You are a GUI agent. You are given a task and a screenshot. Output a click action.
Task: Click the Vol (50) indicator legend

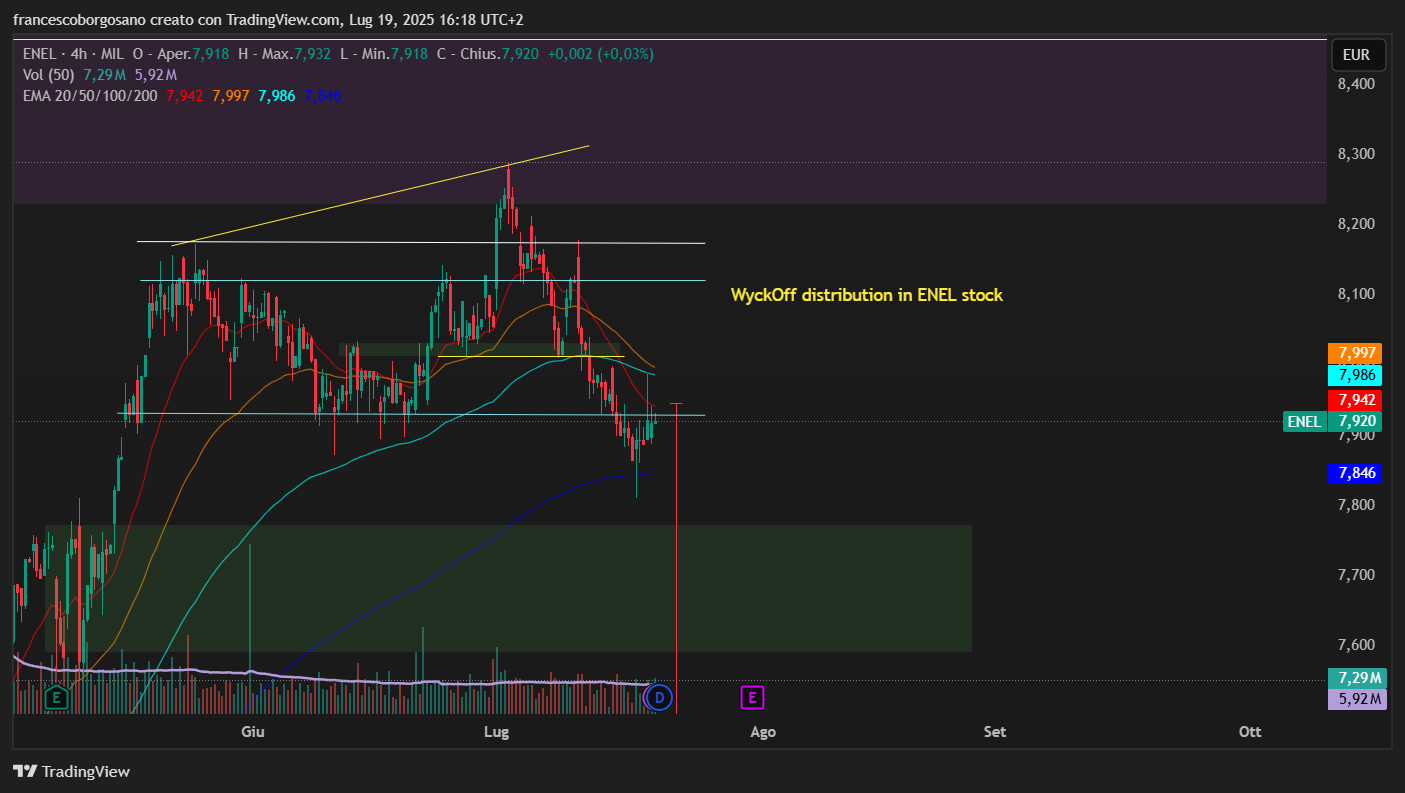(48, 75)
